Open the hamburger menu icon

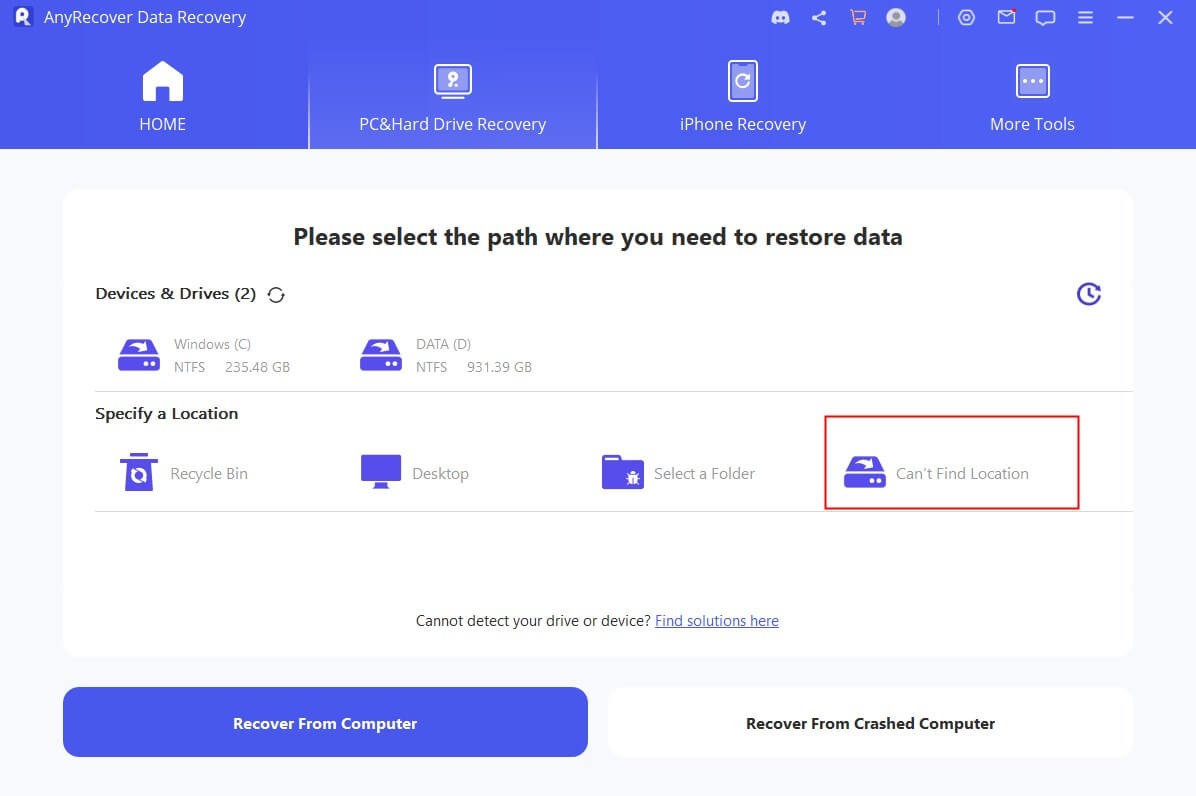click(x=1086, y=17)
